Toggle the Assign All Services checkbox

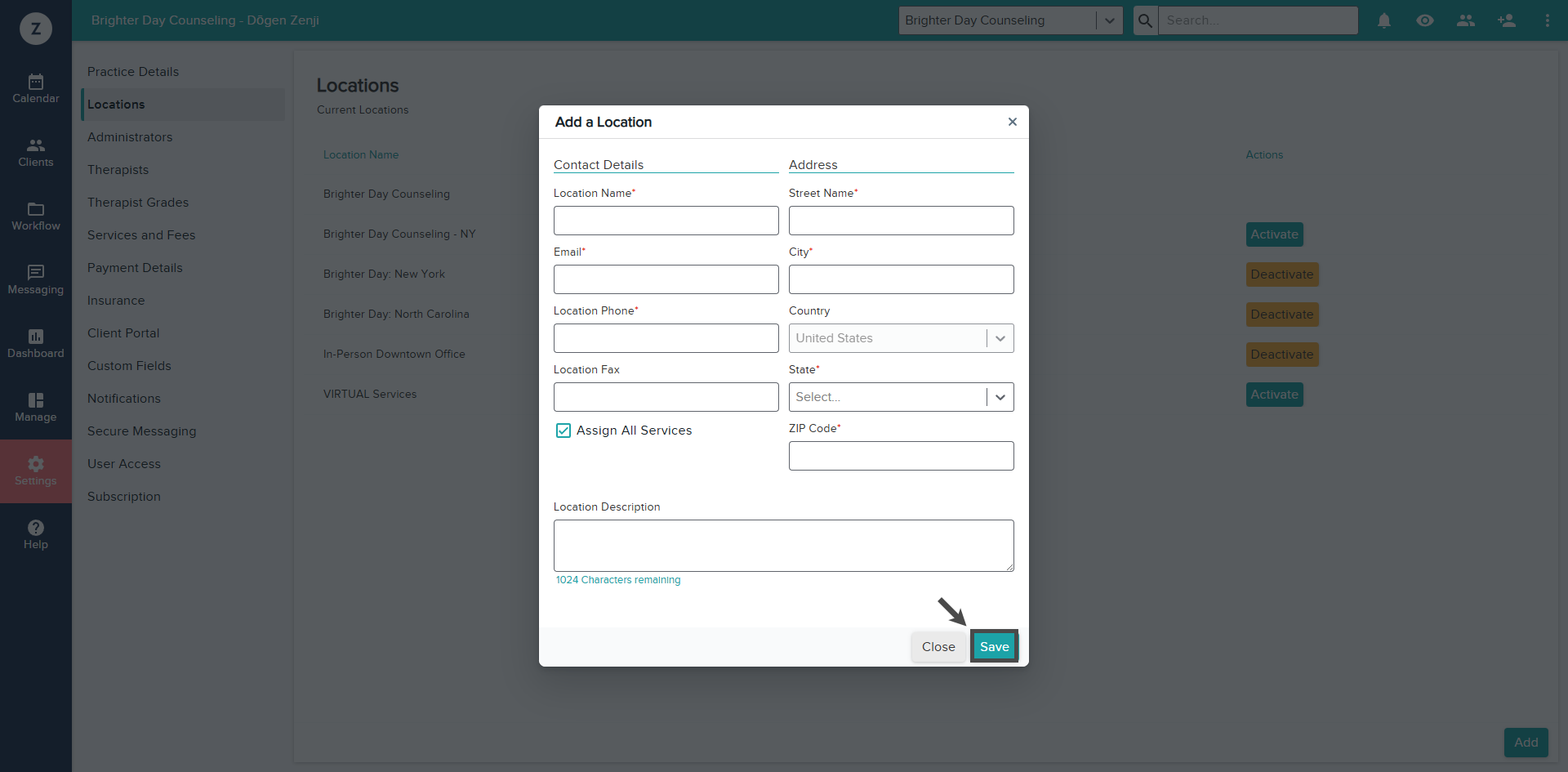click(x=563, y=431)
